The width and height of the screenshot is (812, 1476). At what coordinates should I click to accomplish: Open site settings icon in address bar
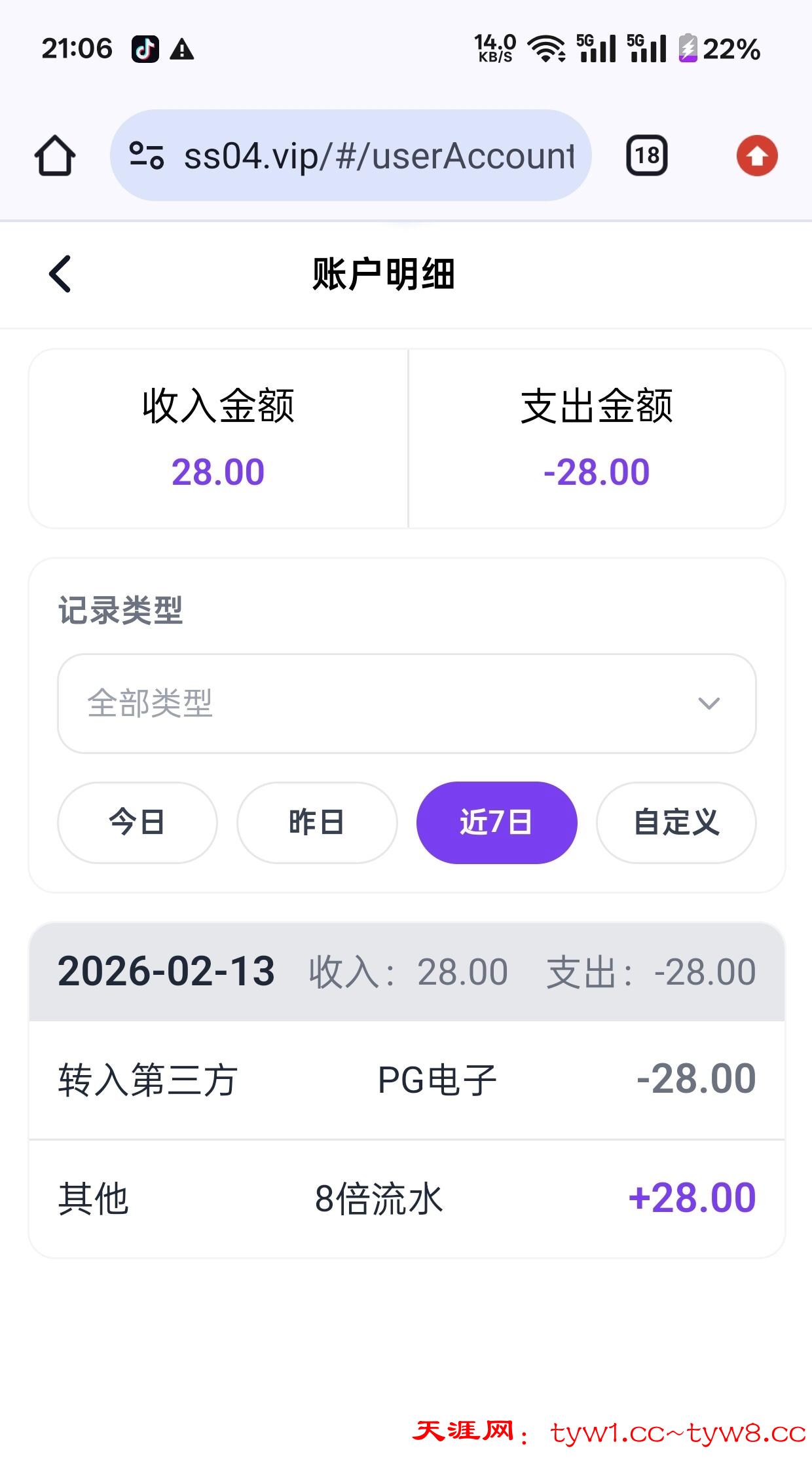[x=147, y=156]
